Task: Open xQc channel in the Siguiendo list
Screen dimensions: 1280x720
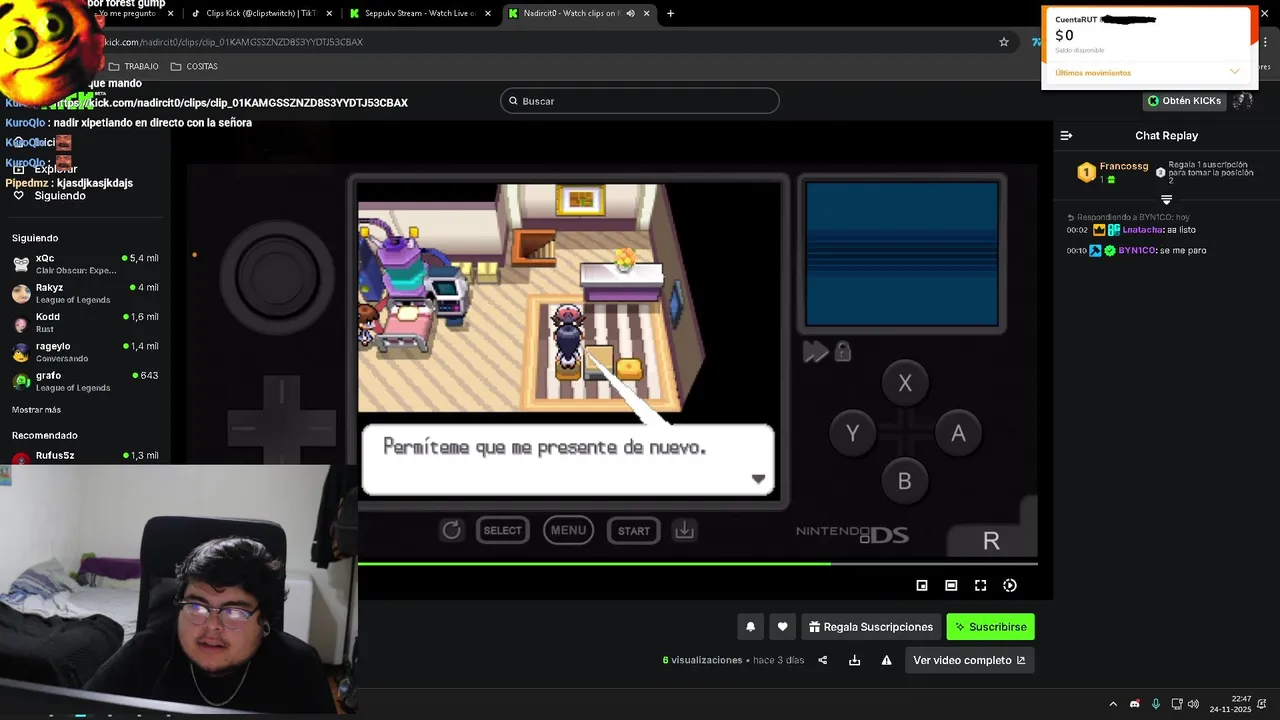Action: click(85, 264)
